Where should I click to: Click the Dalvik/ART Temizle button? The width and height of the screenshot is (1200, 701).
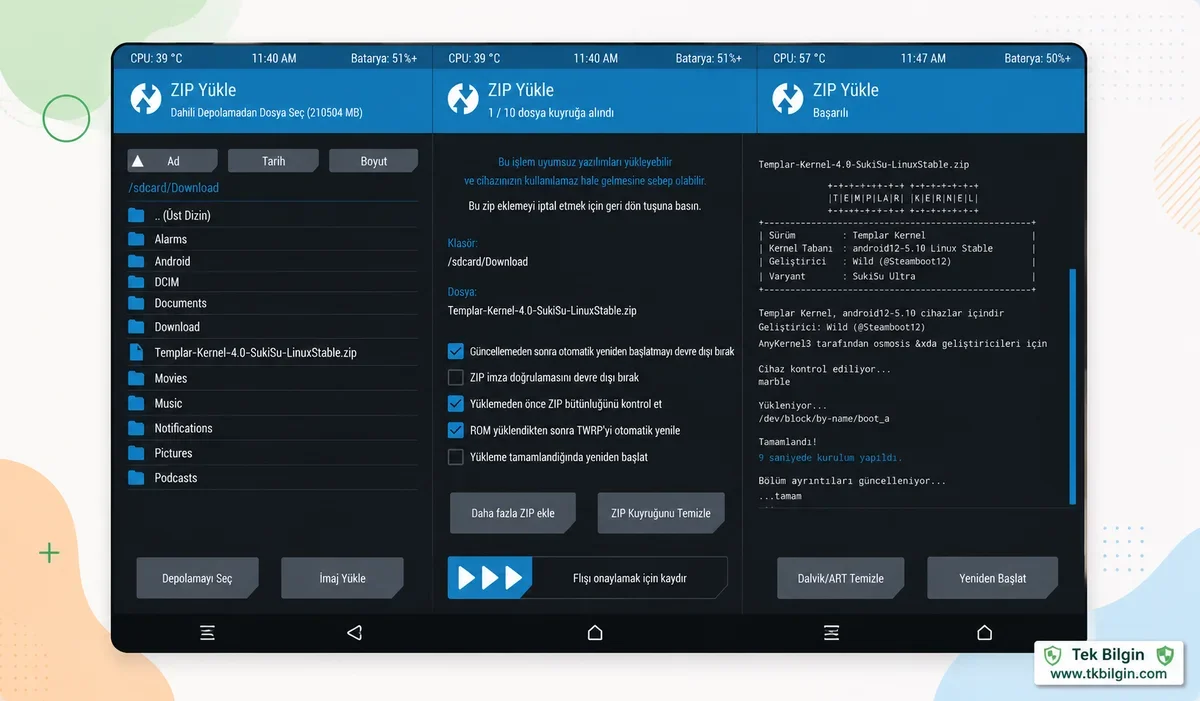(840, 578)
